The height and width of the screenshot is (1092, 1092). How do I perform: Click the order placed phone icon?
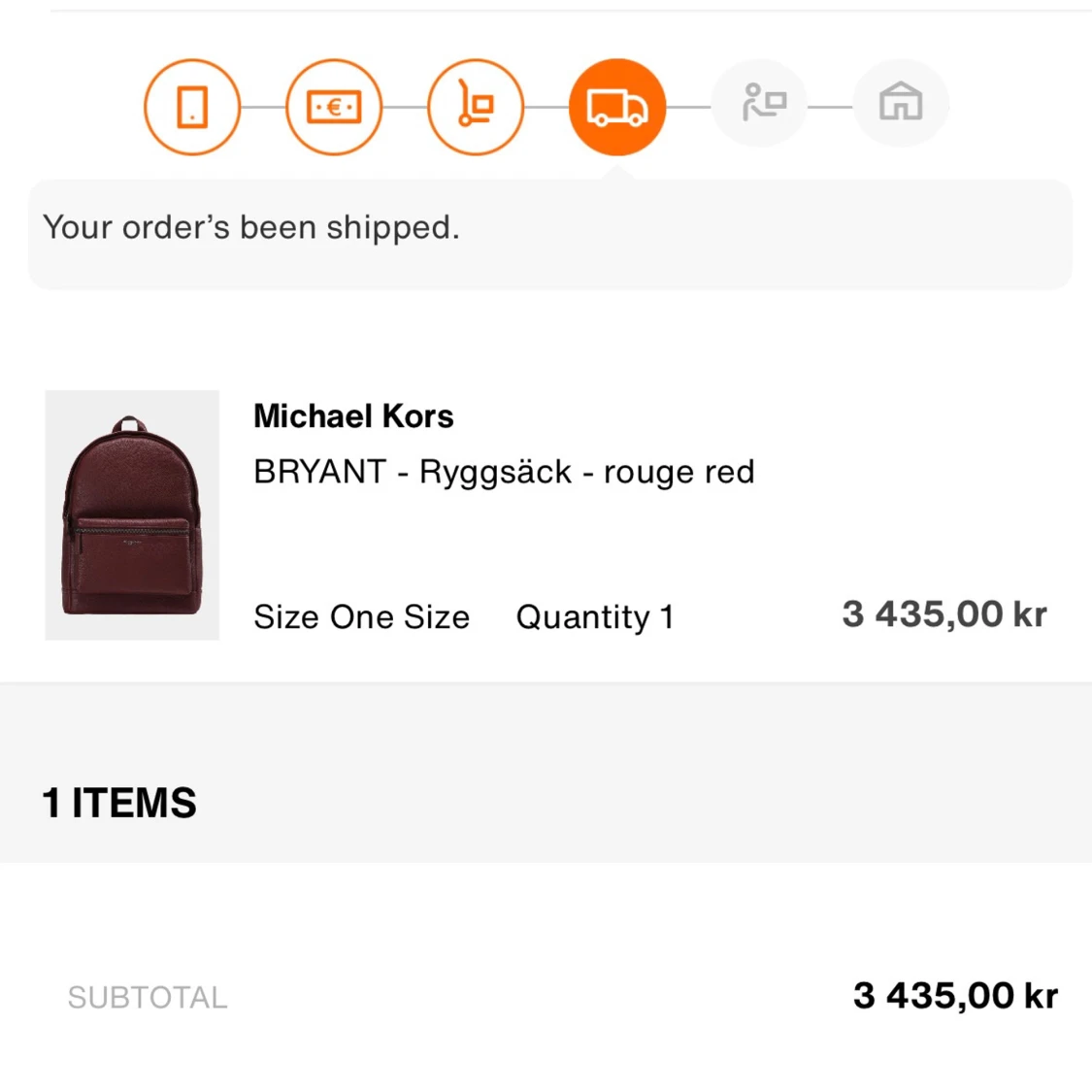tap(192, 107)
